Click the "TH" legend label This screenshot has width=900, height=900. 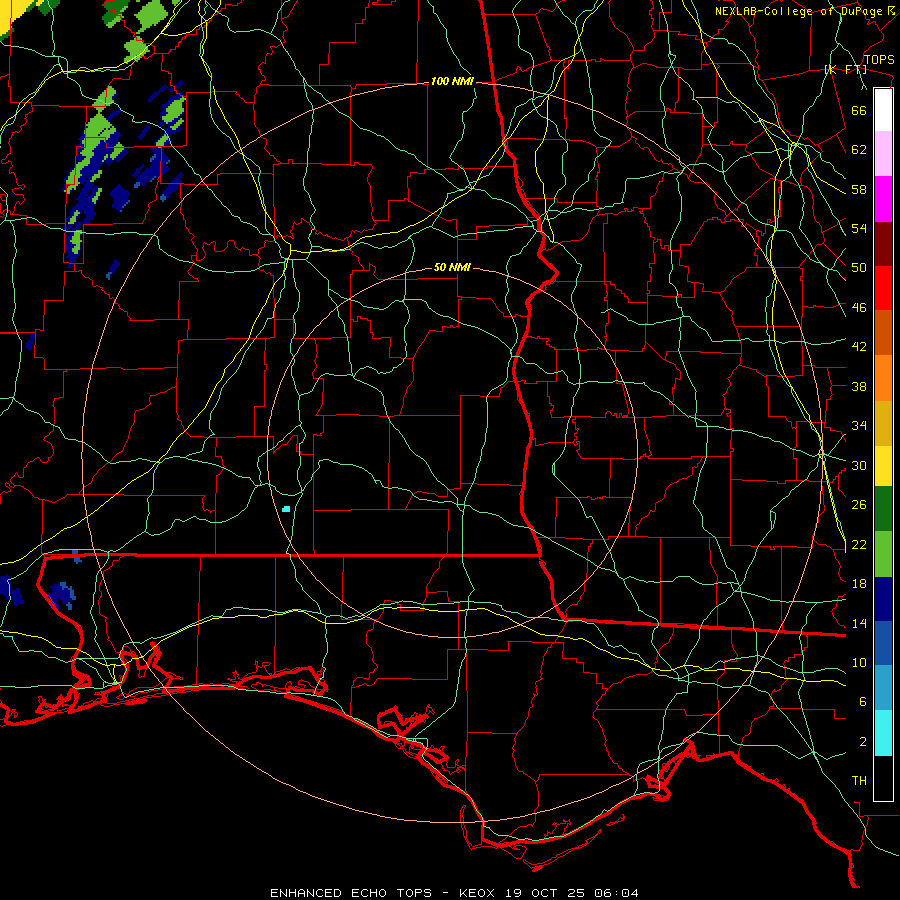click(859, 781)
